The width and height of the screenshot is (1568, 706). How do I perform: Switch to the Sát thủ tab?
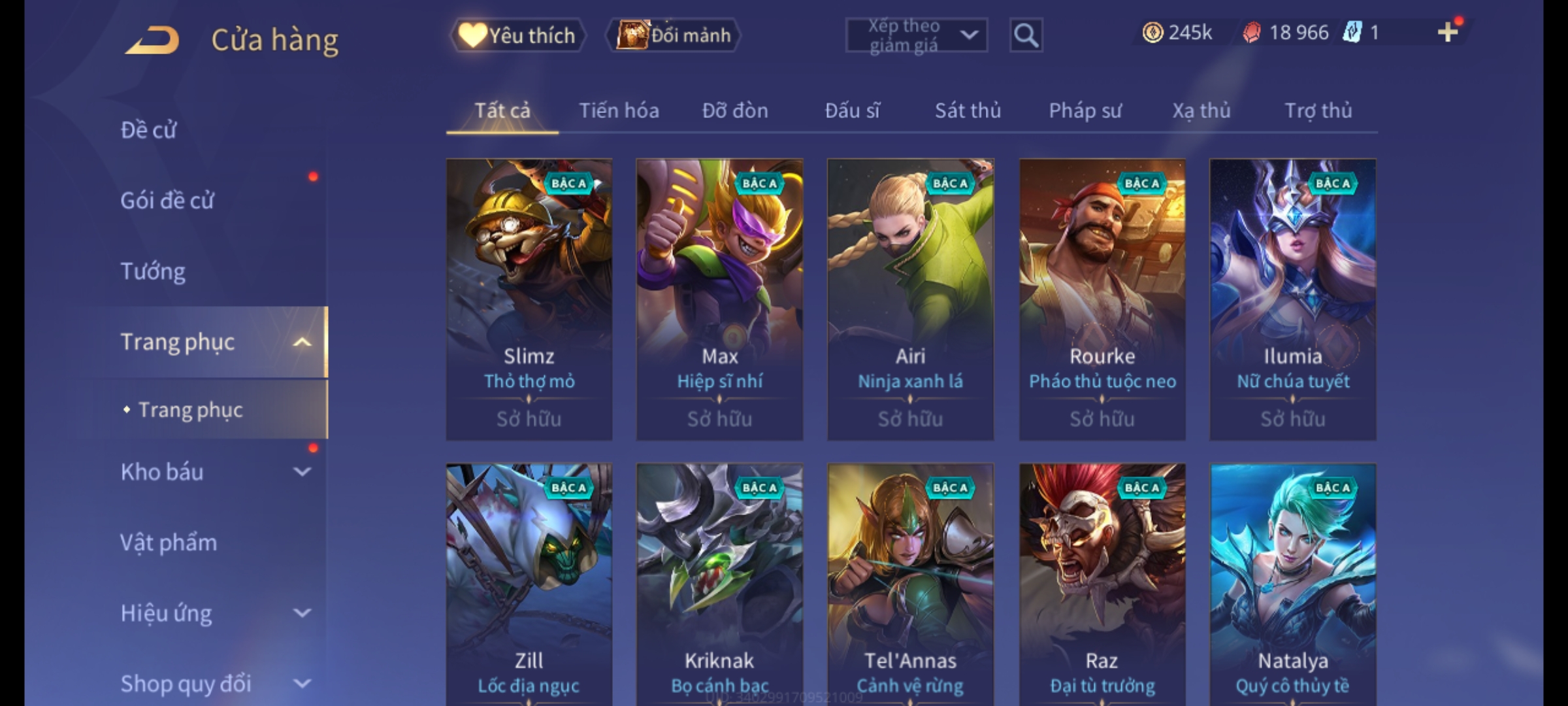968,110
